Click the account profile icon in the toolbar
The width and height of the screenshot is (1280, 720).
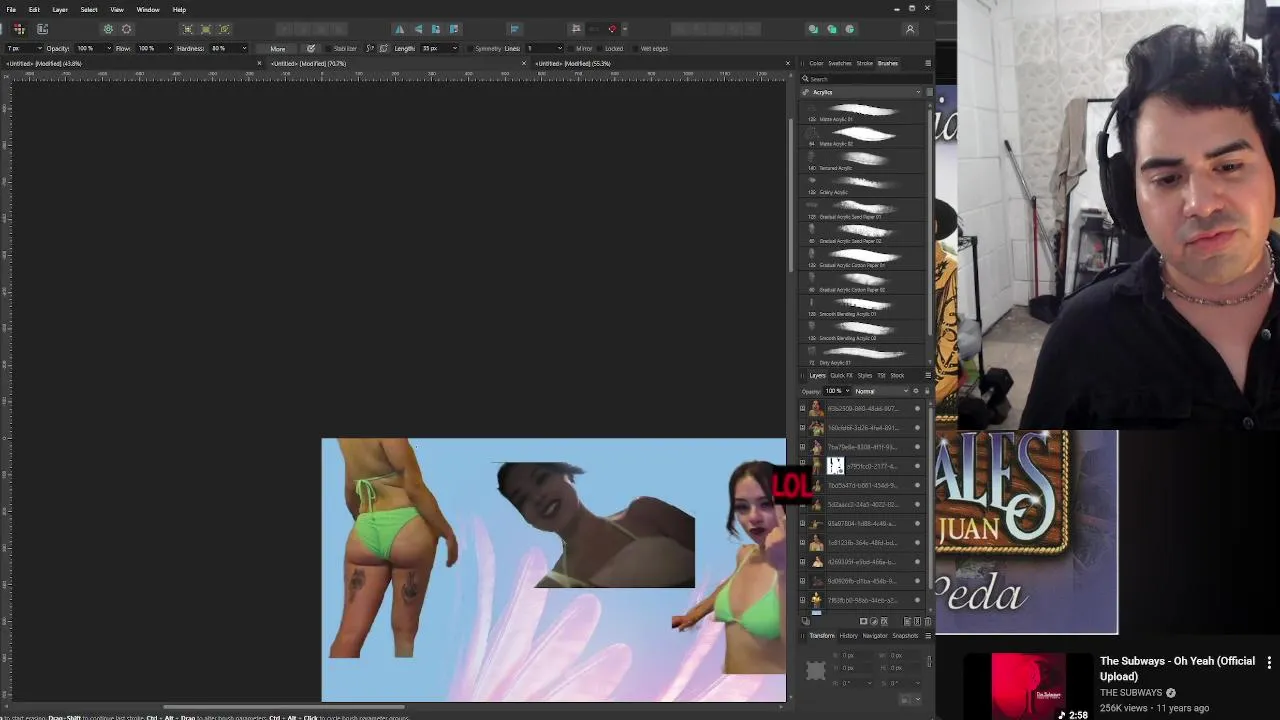pyautogui.click(x=910, y=29)
